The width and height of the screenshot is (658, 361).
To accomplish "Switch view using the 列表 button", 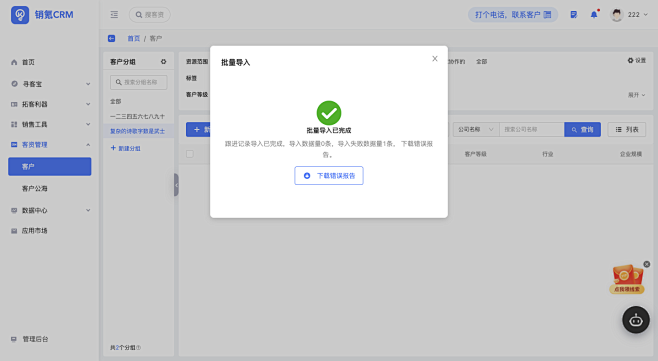I will pyautogui.click(x=627, y=130).
